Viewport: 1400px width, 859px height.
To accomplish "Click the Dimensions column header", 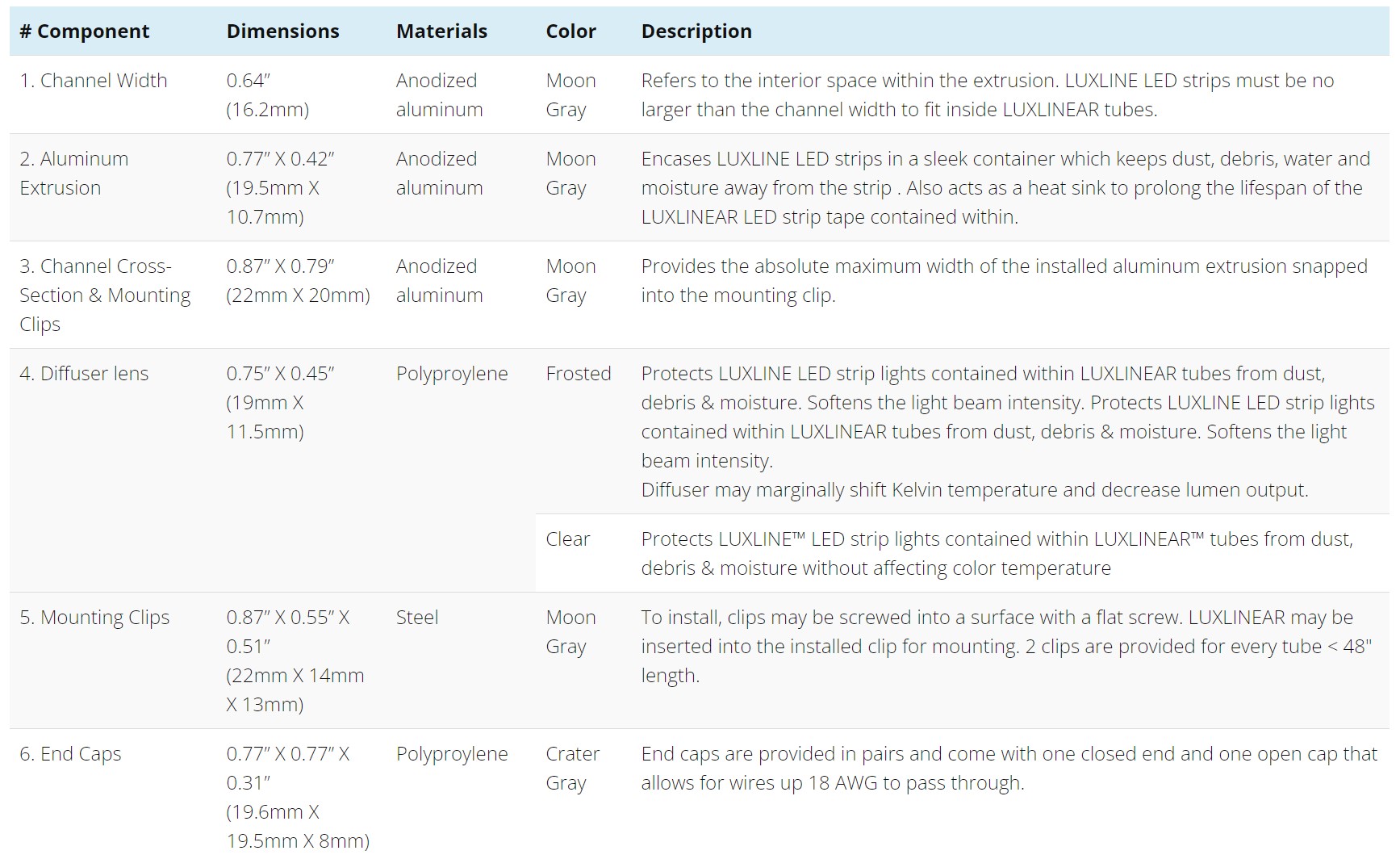I will (282, 31).
